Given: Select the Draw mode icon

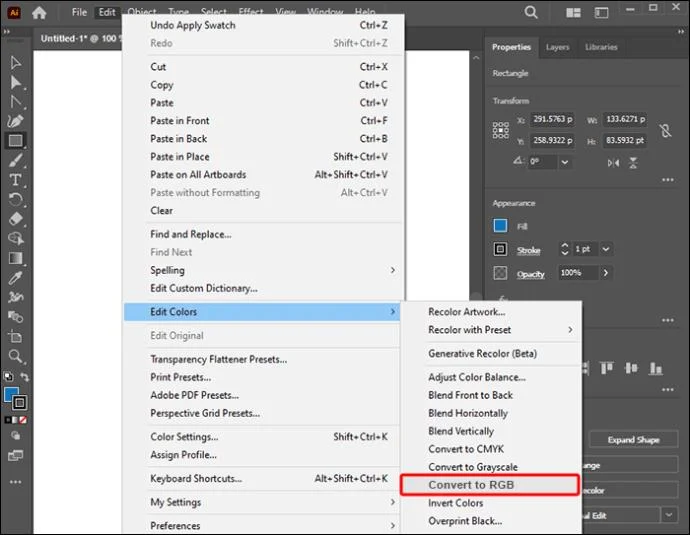Looking at the screenshot, I should pyautogui.click(x=15, y=436).
